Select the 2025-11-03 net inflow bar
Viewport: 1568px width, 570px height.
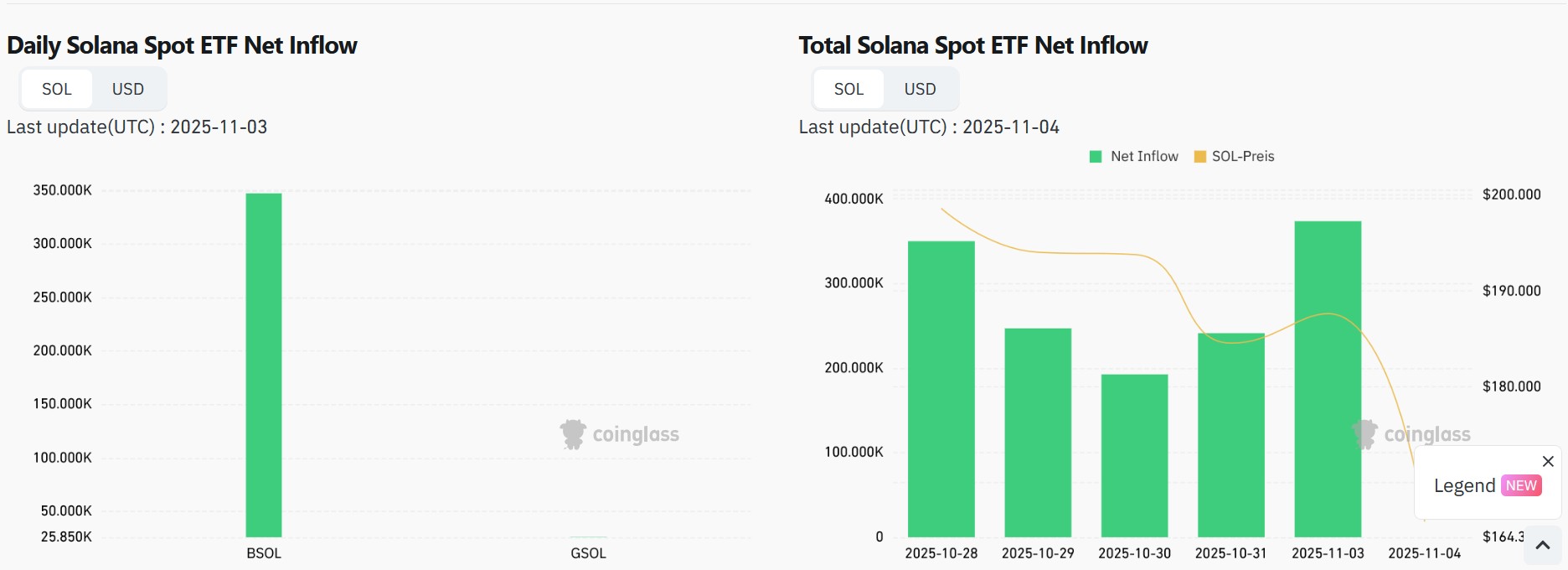pyautogui.click(x=1328, y=379)
